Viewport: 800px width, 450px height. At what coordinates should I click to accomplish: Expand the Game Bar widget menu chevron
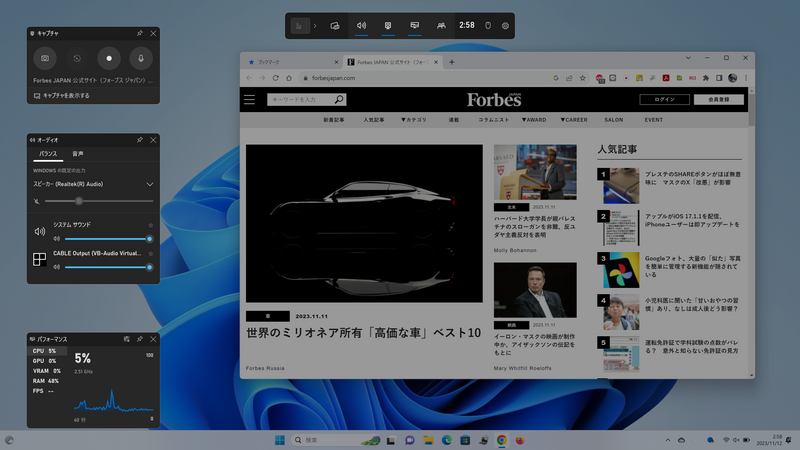pos(315,25)
